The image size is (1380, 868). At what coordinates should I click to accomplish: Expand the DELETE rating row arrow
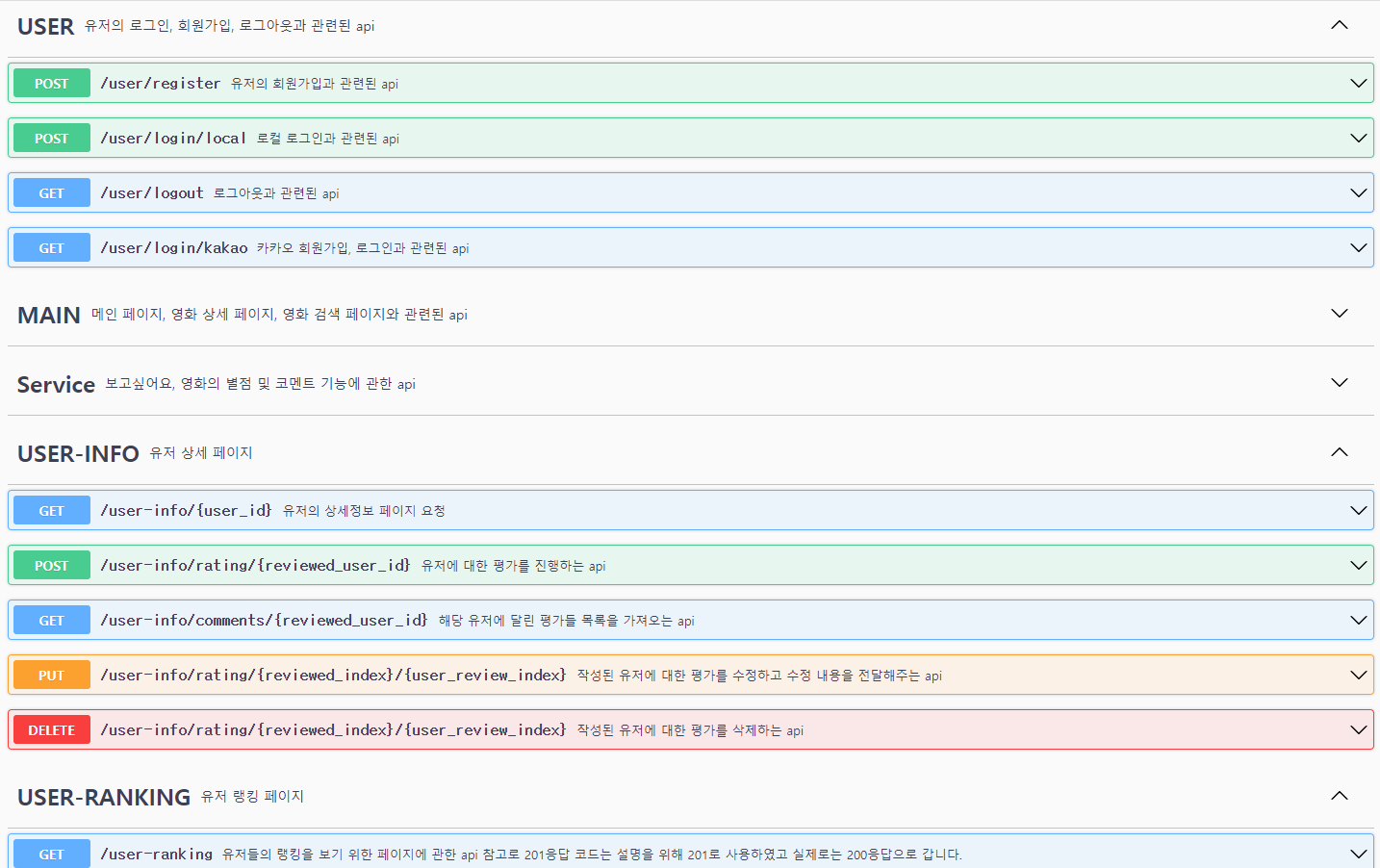click(1359, 730)
